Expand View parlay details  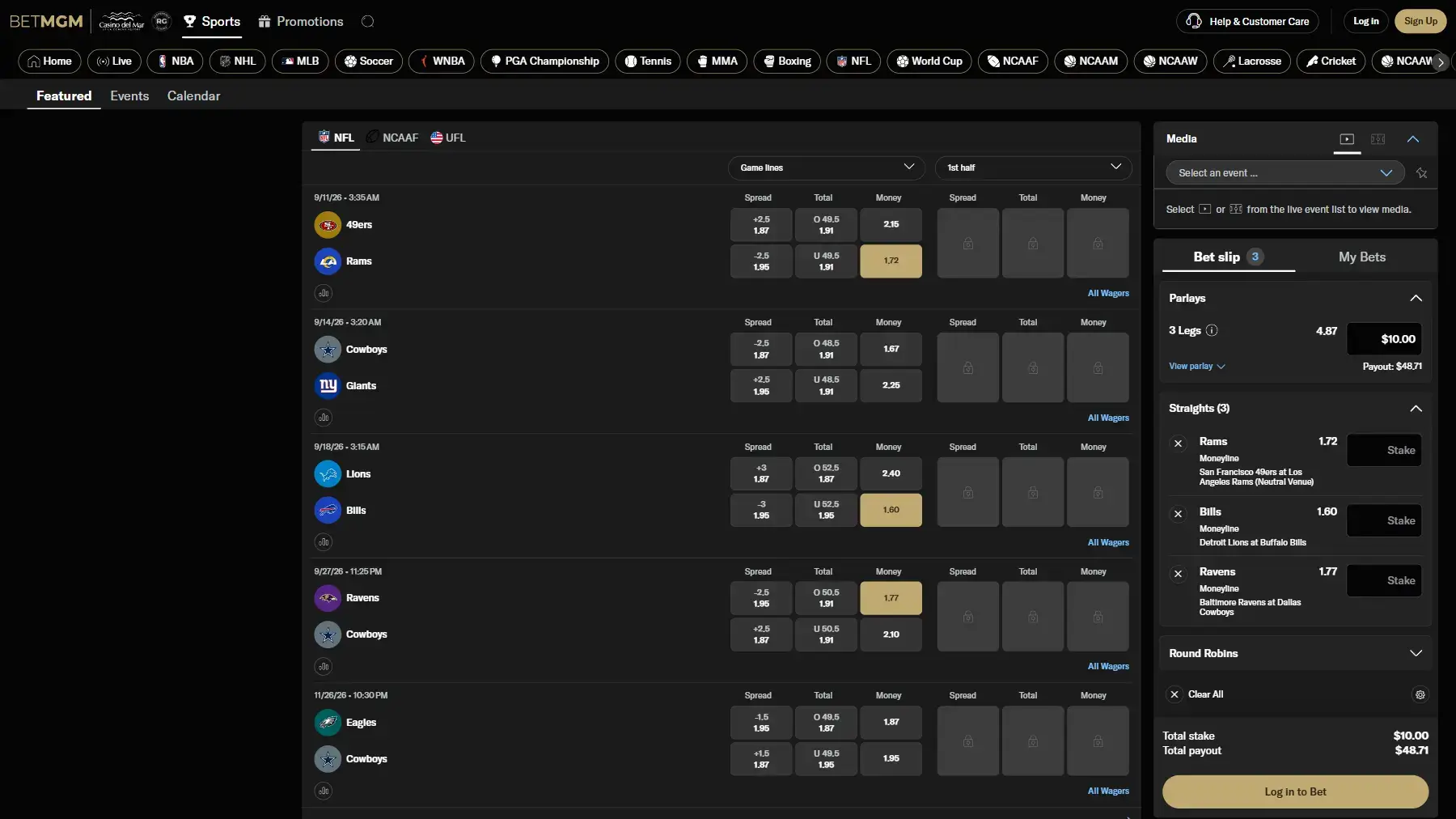click(1196, 367)
